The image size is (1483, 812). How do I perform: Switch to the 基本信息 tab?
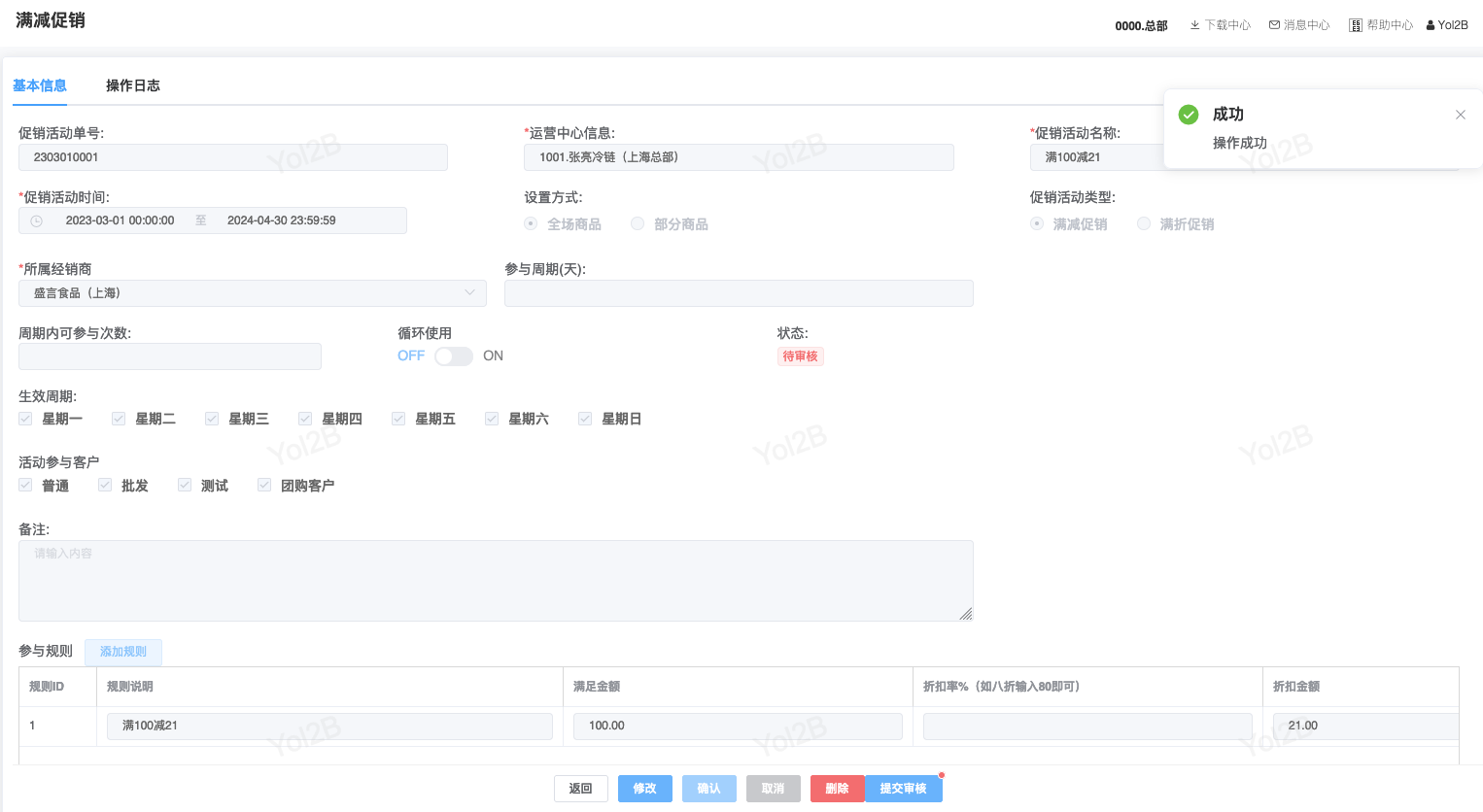click(40, 85)
